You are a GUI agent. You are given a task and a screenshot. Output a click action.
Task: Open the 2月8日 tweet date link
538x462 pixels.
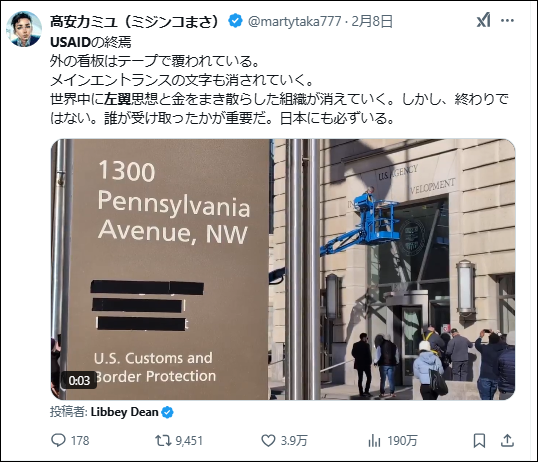372,21
